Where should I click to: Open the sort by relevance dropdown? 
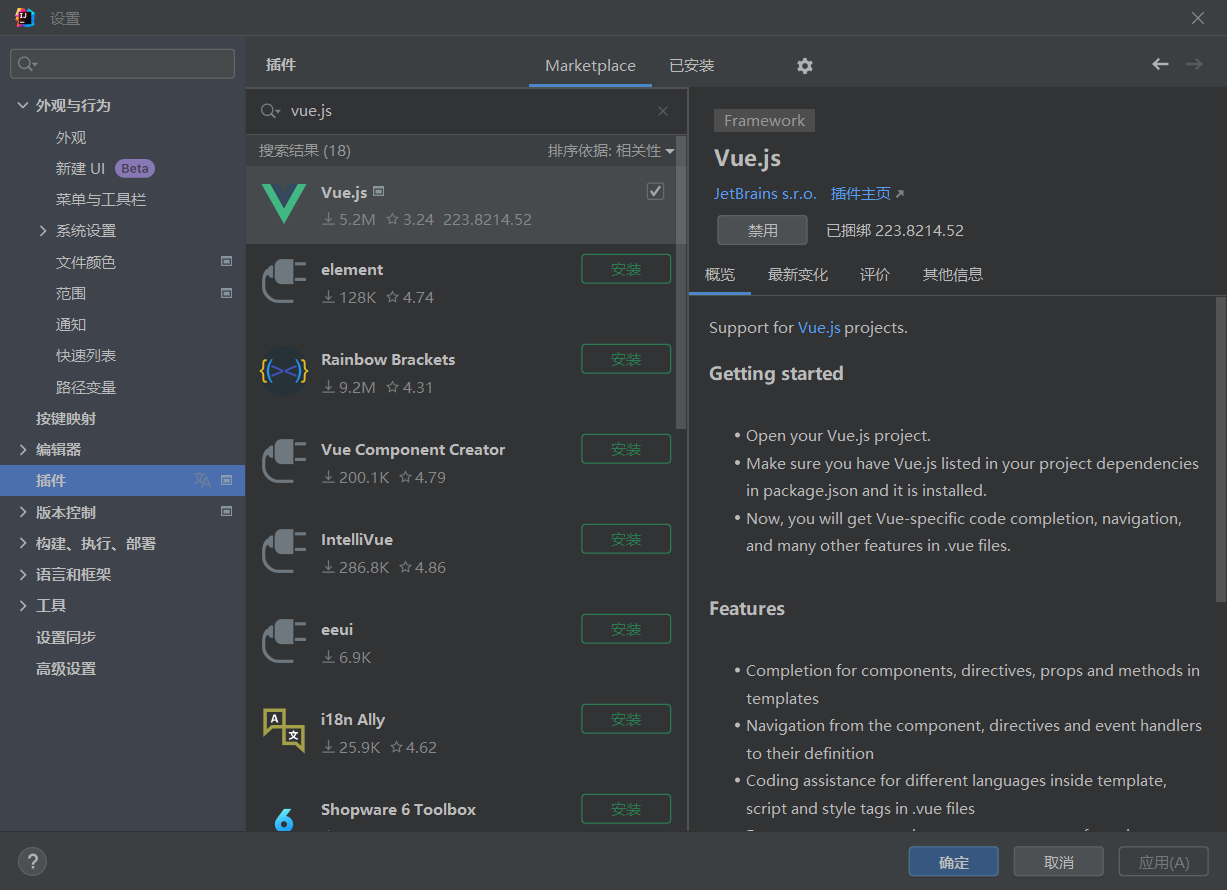point(611,151)
